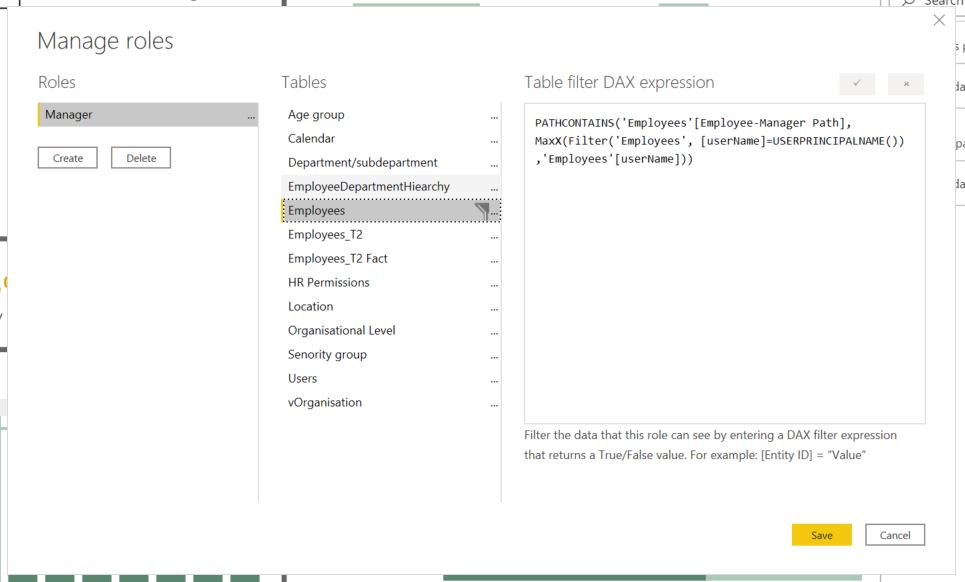965x582 pixels.
Task: Select the Location table
Action: pyautogui.click(x=391, y=306)
